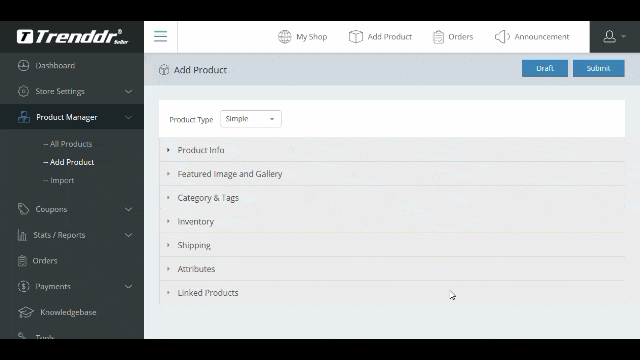Expand the Stats / Reports chevron

(128, 235)
